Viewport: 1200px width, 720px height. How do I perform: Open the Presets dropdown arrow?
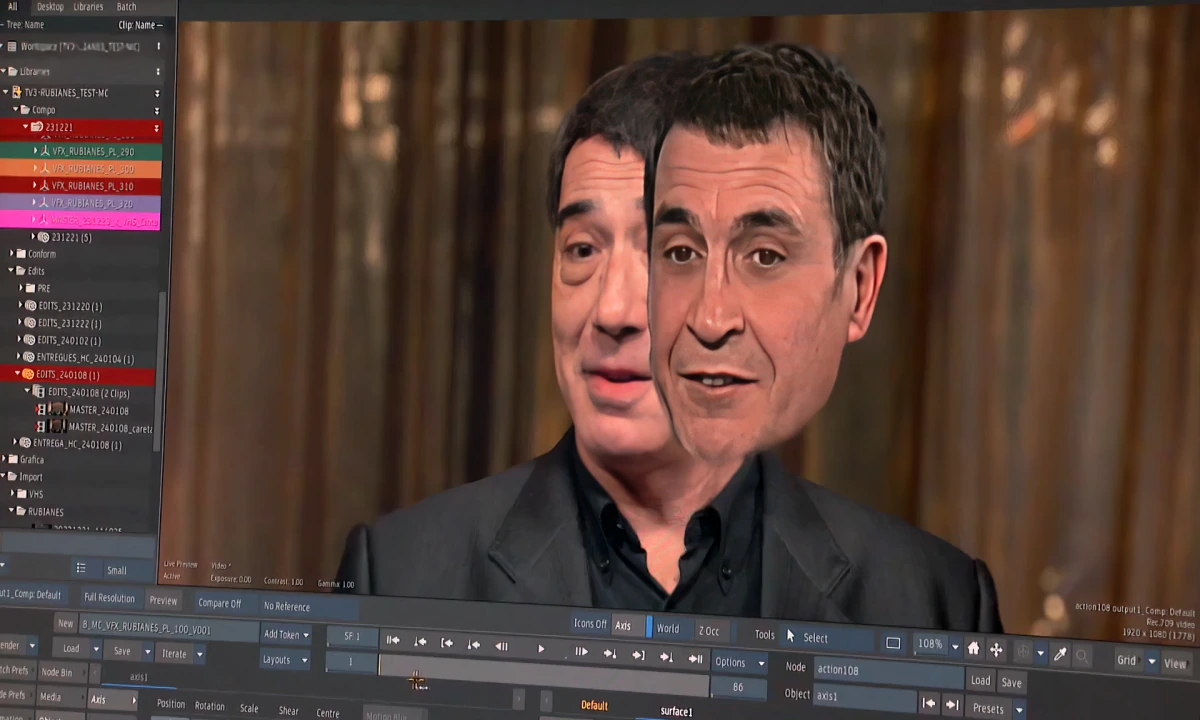(x=1019, y=709)
